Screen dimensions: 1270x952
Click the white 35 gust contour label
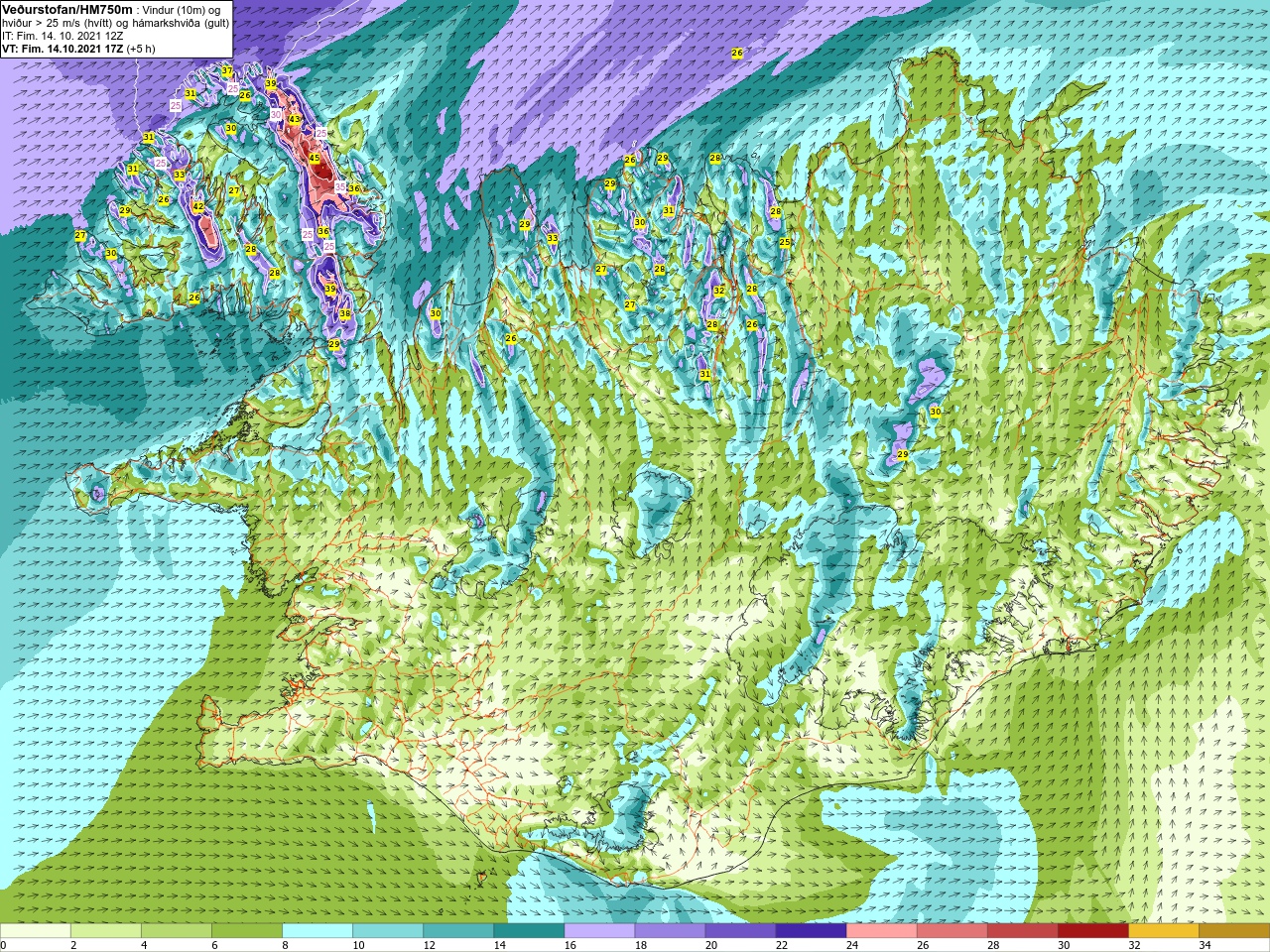[x=340, y=186]
